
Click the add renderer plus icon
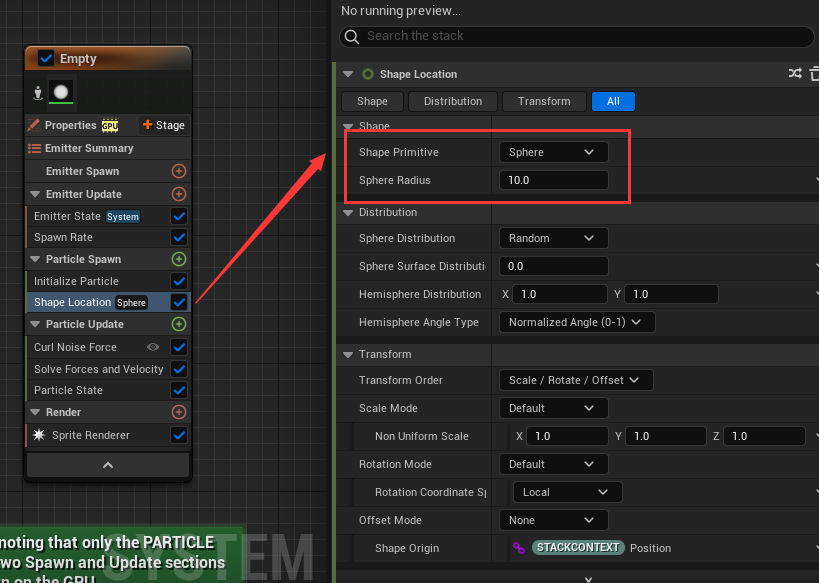(x=179, y=412)
